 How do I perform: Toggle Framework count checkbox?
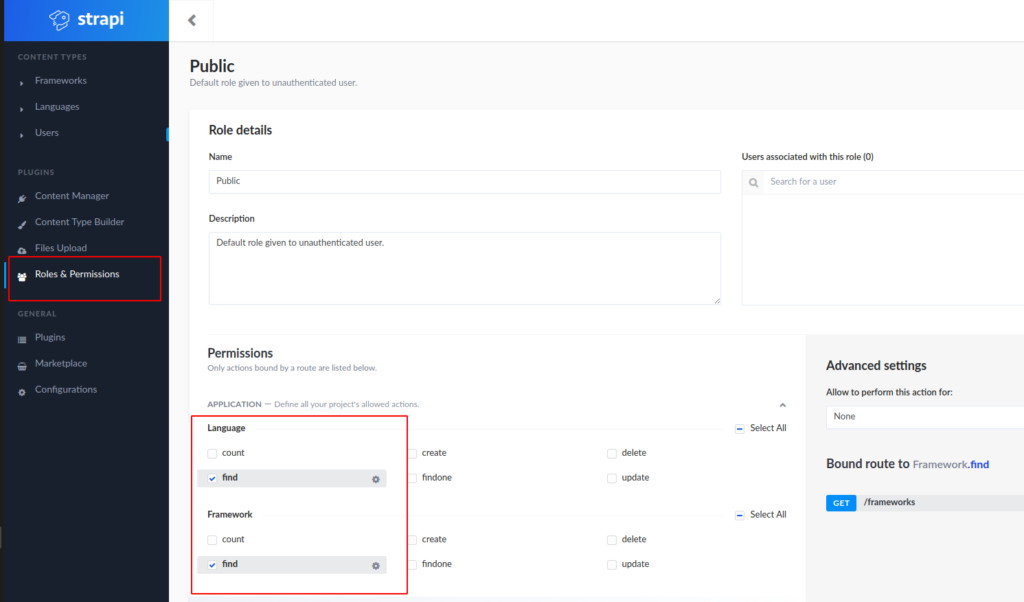click(x=212, y=540)
